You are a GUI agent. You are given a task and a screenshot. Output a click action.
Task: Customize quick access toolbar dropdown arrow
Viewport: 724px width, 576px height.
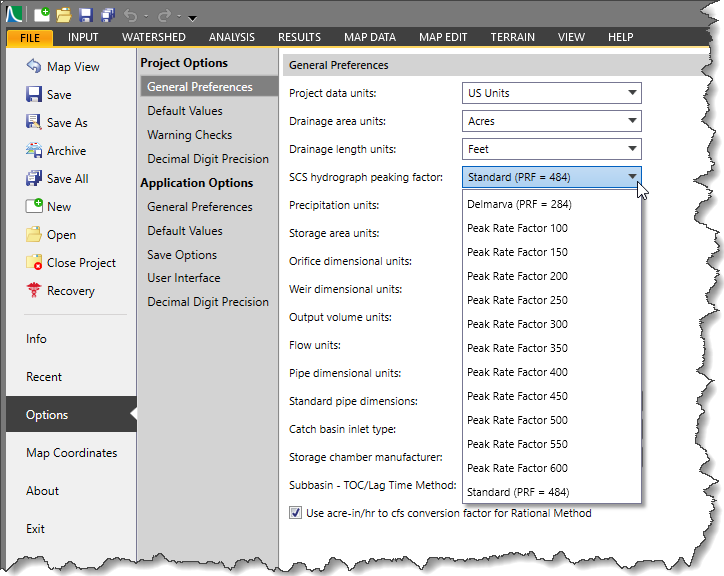coord(192,17)
